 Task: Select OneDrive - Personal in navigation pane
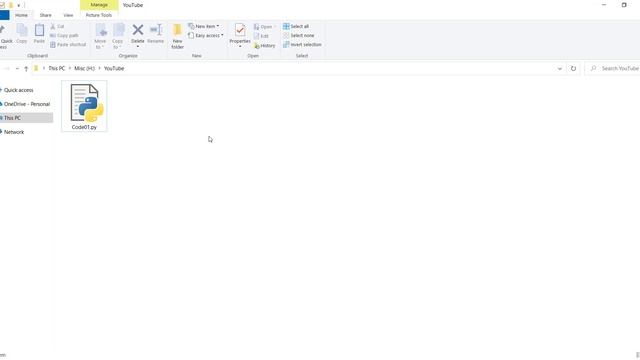(27, 104)
